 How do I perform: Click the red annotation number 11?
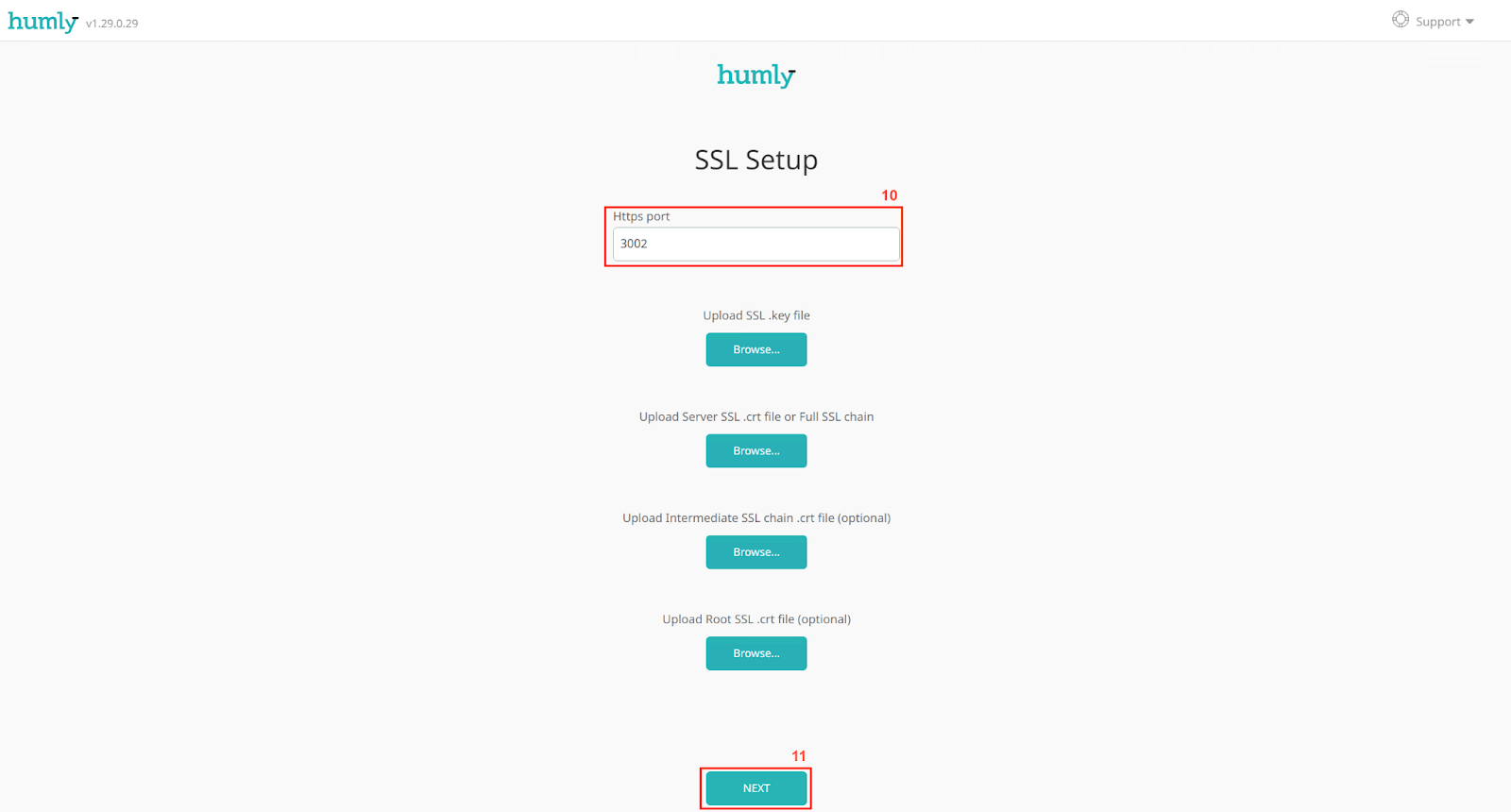pyautogui.click(x=799, y=756)
